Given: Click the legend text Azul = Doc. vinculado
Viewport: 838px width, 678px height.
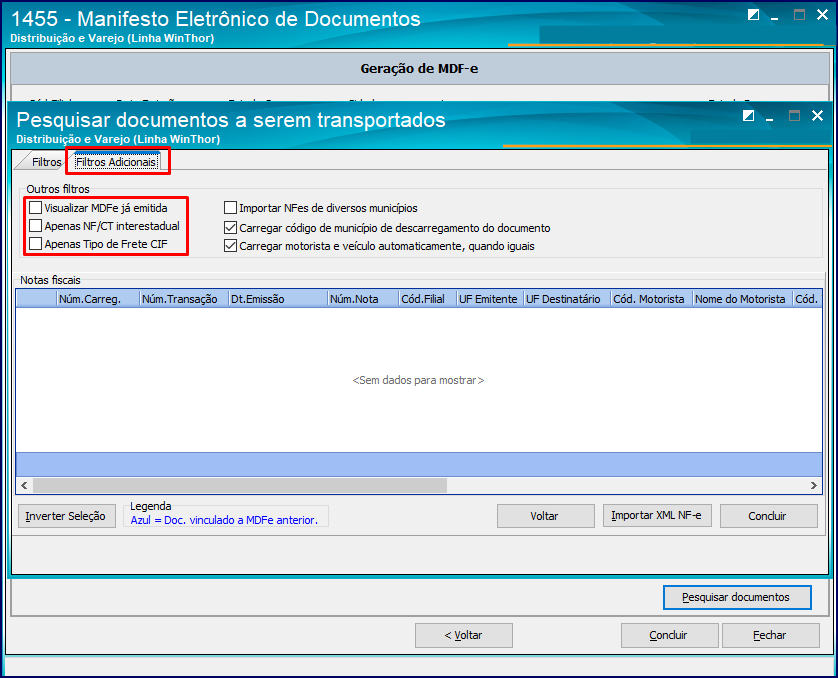Looking at the screenshot, I should (224, 520).
